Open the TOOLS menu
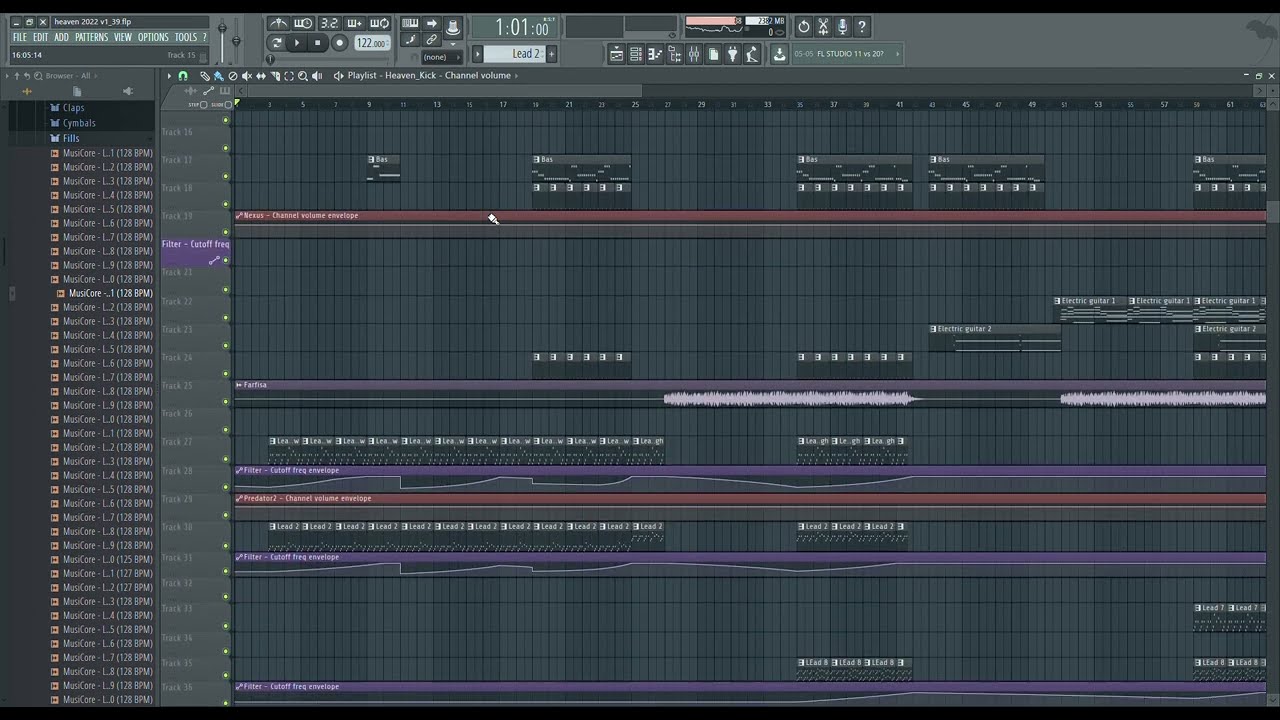The width and height of the screenshot is (1280, 720). tap(186, 37)
